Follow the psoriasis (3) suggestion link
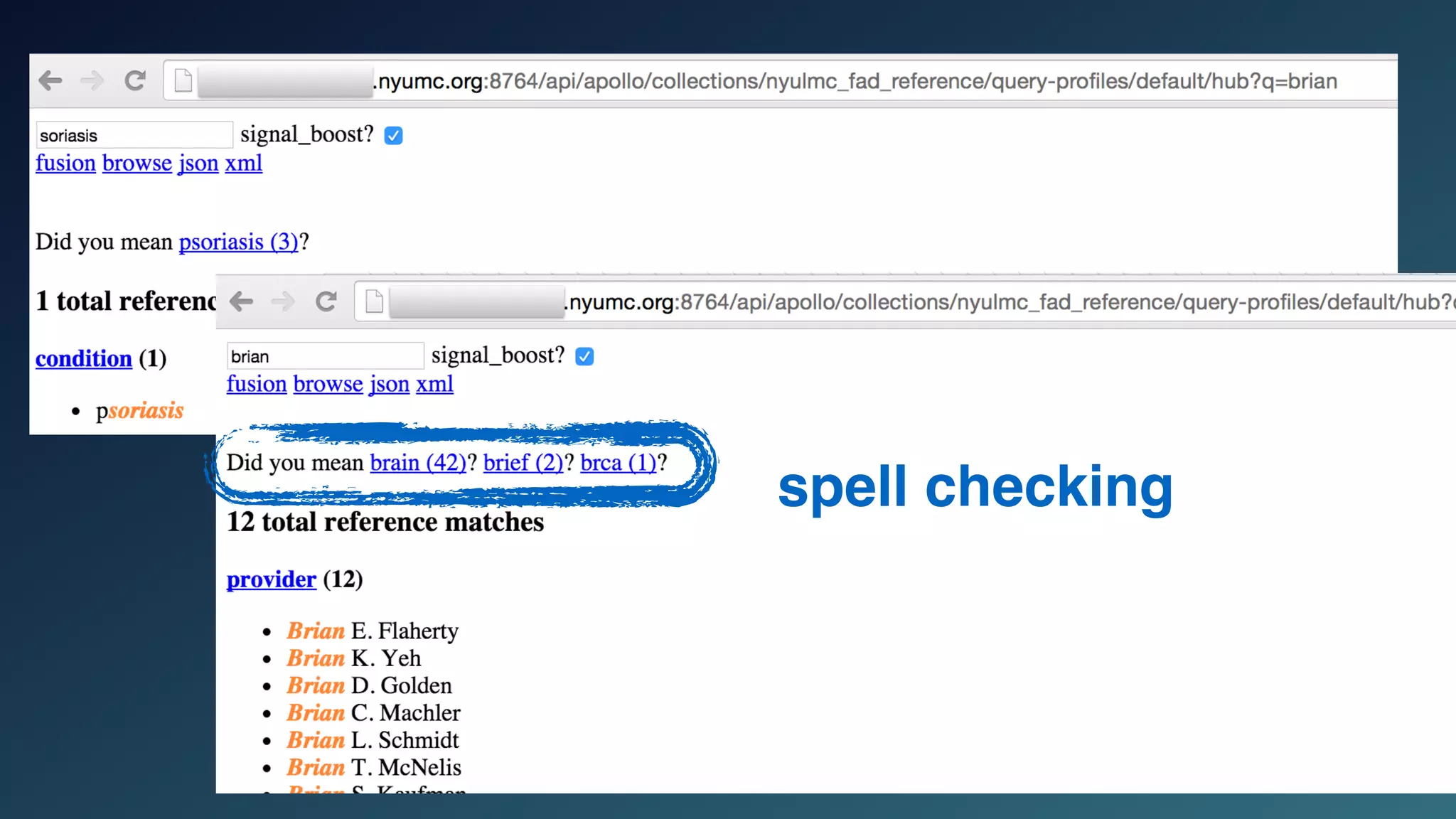 pos(239,242)
